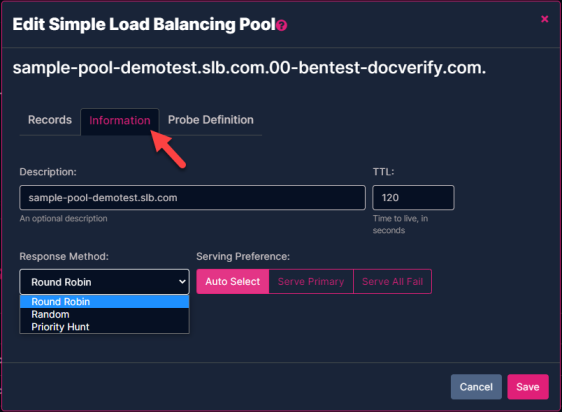The image size is (563, 413).
Task: Click the An optional description hint
Action: [64, 218]
